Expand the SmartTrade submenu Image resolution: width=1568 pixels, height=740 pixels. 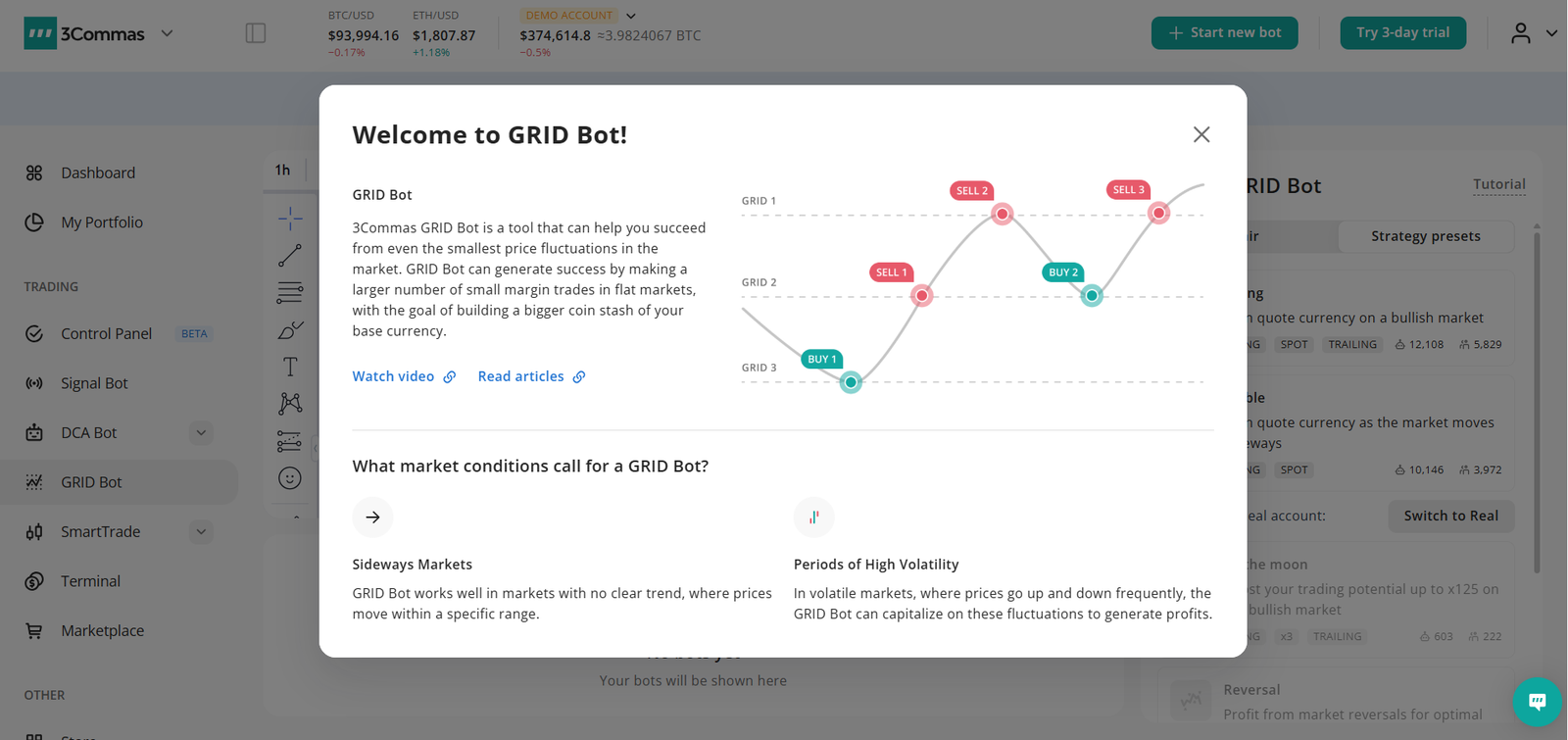pos(201,531)
